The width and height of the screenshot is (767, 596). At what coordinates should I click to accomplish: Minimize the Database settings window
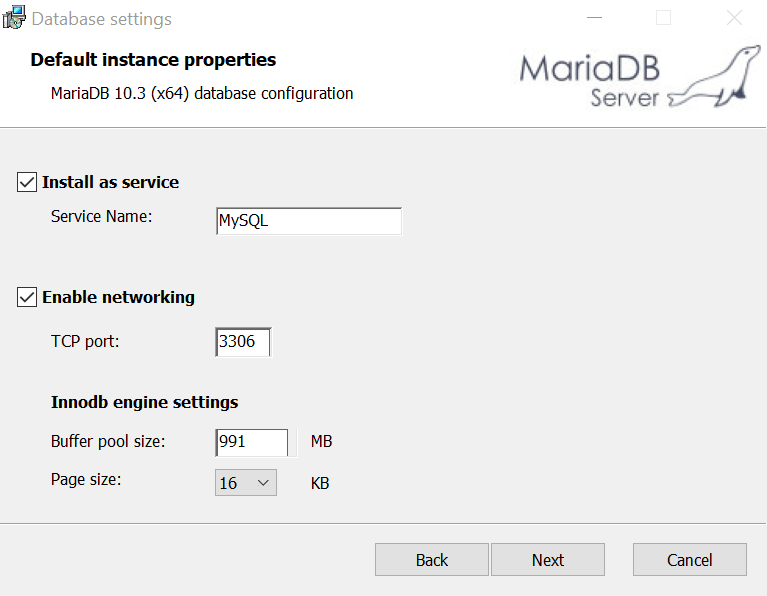coord(594,18)
